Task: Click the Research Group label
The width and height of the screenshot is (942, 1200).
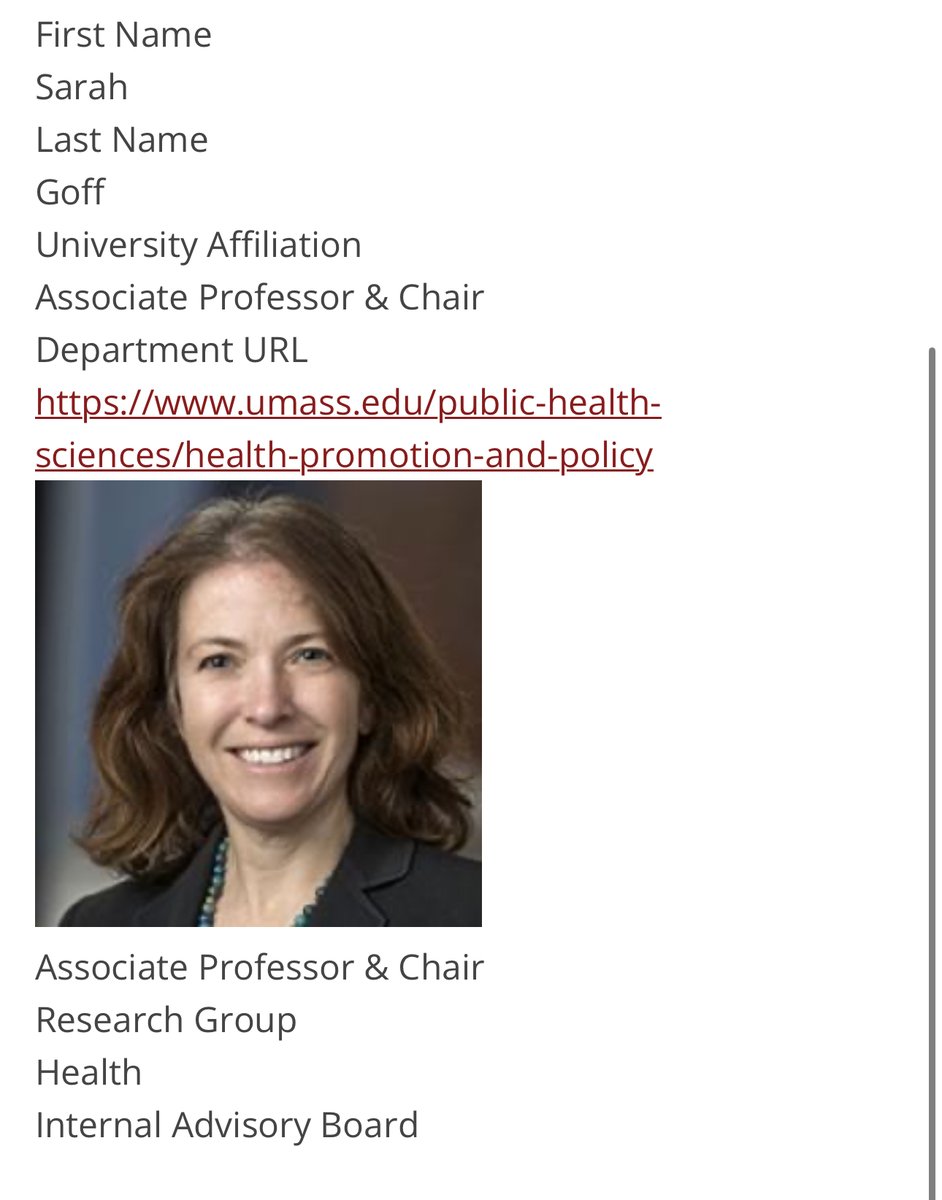Action: 166,1020
